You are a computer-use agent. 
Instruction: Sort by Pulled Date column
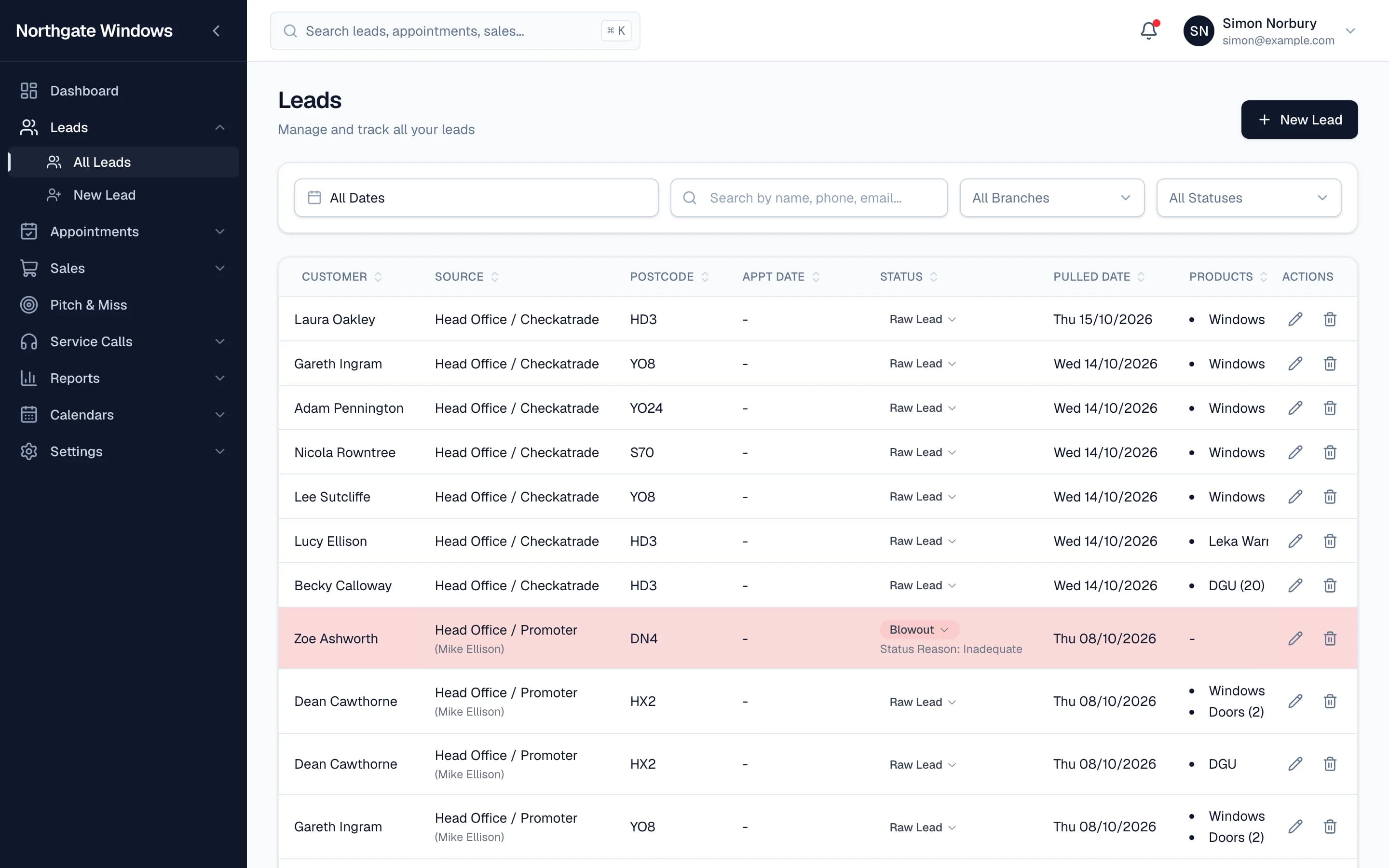click(x=1099, y=277)
